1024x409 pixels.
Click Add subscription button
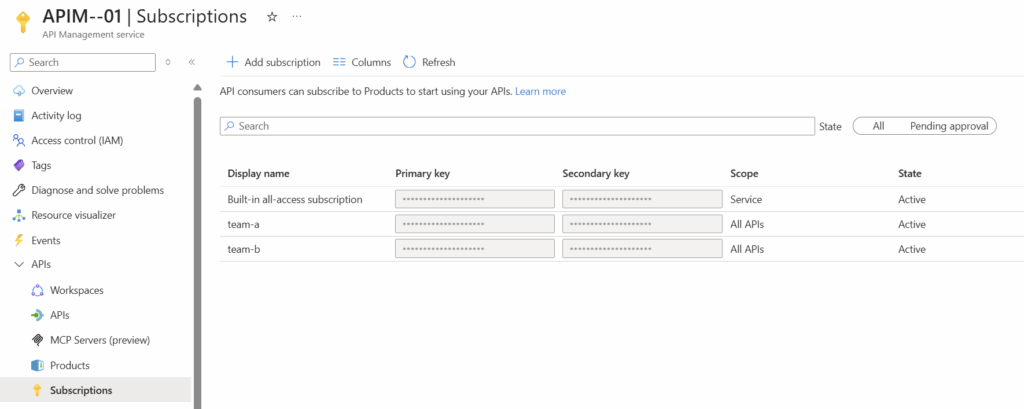click(273, 62)
